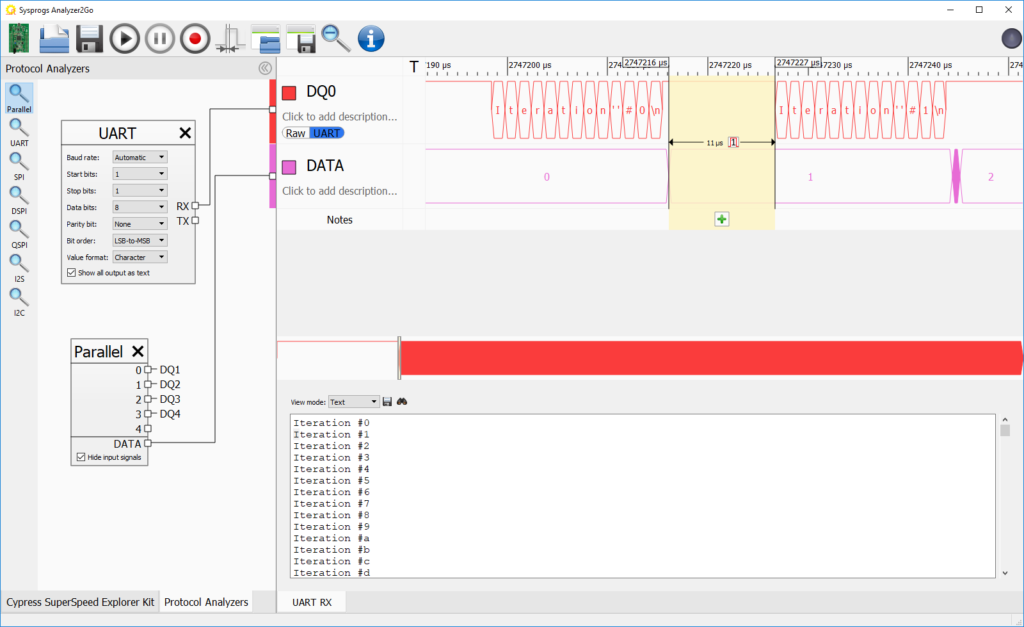Close the UART configuration block
The height and width of the screenshot is (627, 1024).
click(184, 132)
